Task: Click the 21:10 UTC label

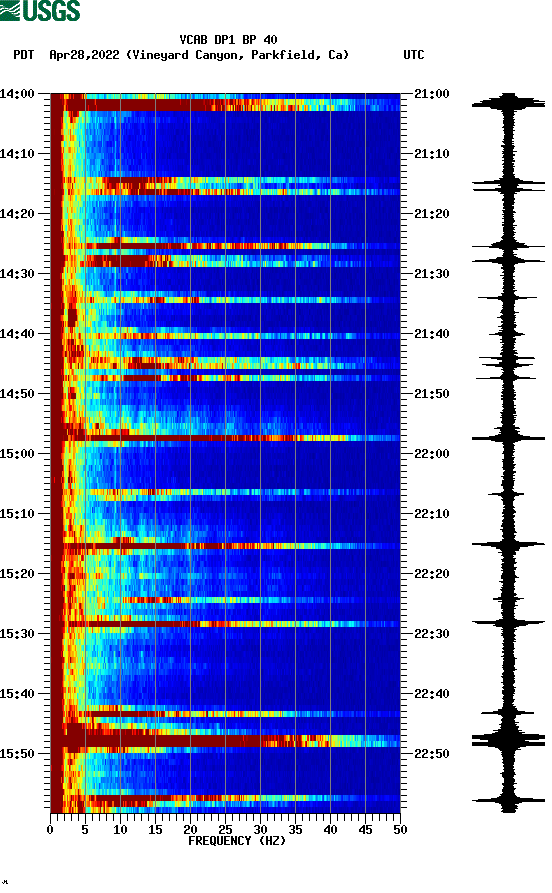Action: 432,154
